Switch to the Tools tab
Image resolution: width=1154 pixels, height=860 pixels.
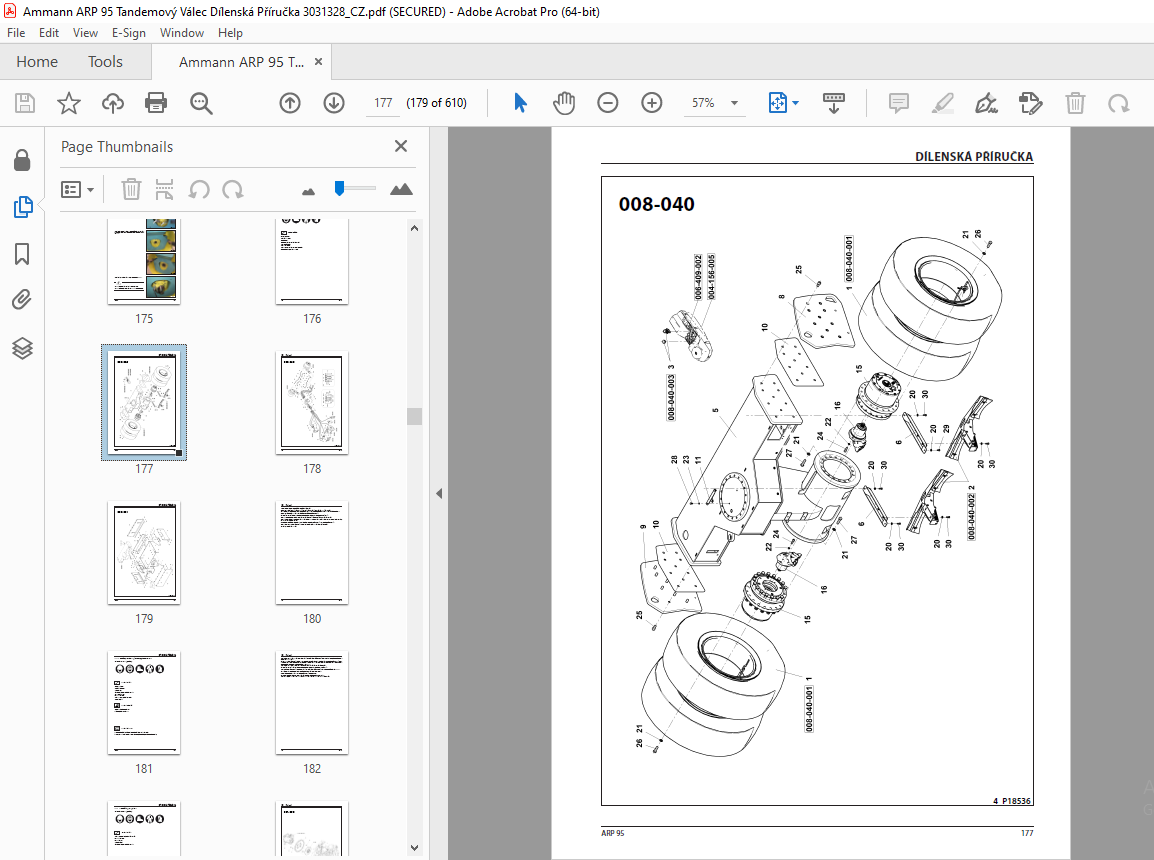point(105,62)
